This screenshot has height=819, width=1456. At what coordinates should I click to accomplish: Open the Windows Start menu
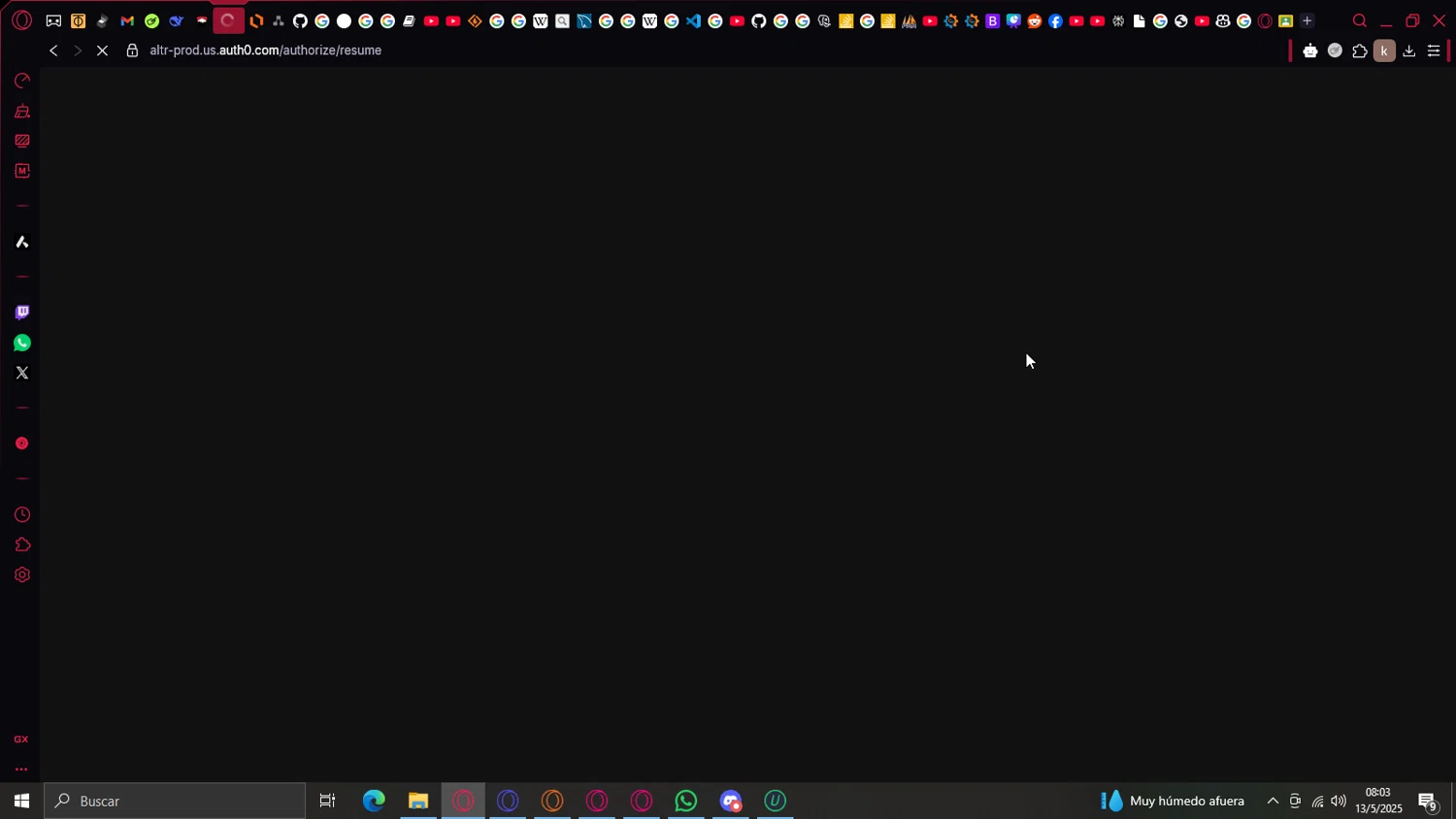pos(21,801)
